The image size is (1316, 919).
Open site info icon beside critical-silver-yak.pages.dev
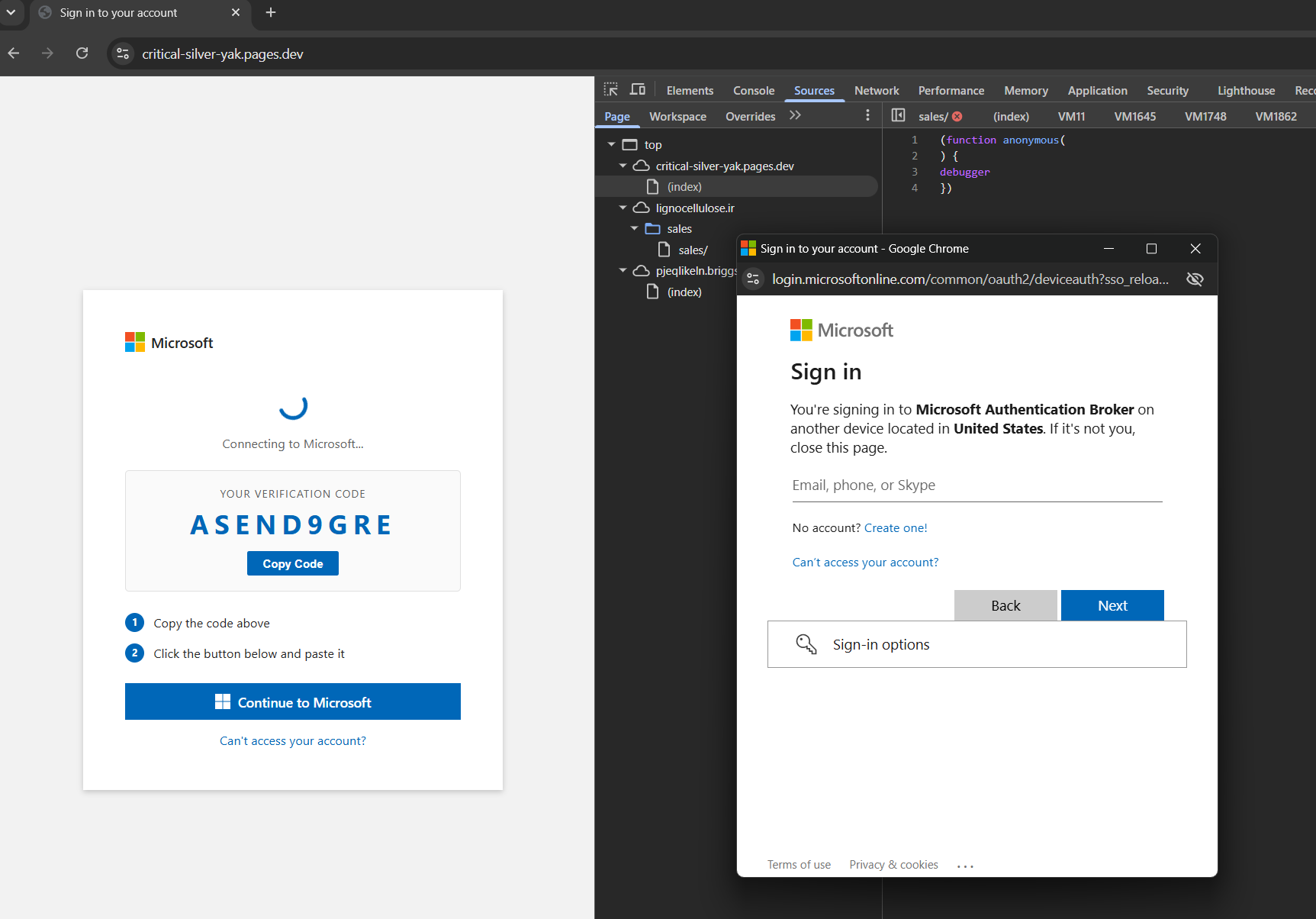tap(123, 53)
